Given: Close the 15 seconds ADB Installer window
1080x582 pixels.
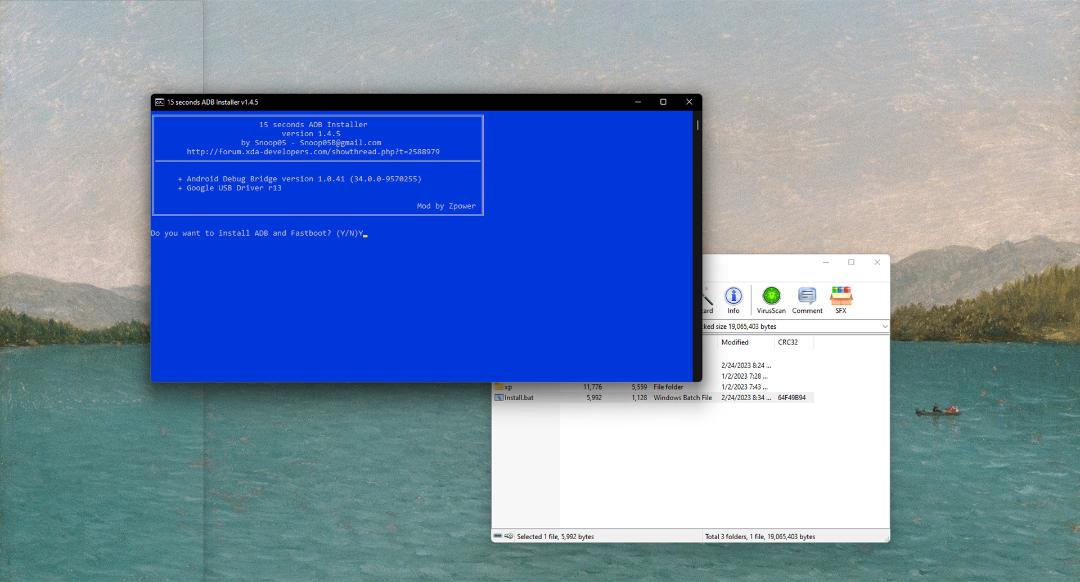Looking at the screenshot, I should click(689, 102).
